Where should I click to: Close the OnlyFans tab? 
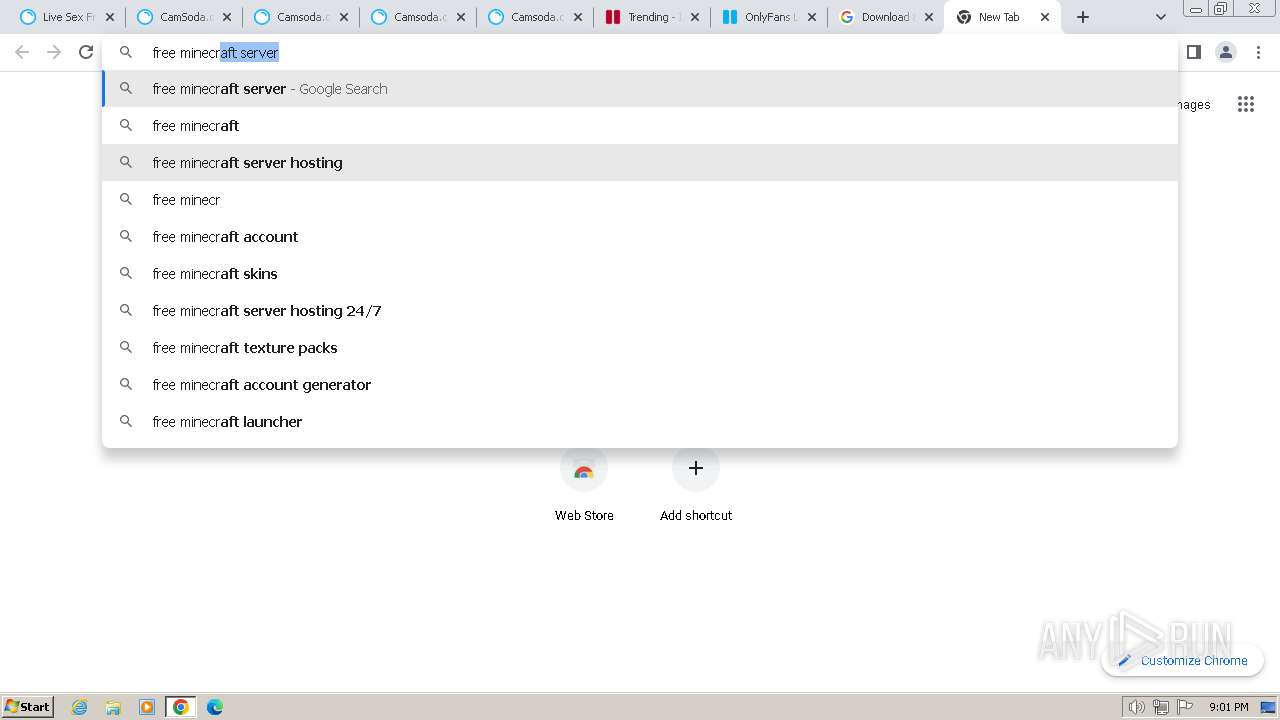pyautogui.click(x=812, y=17)
